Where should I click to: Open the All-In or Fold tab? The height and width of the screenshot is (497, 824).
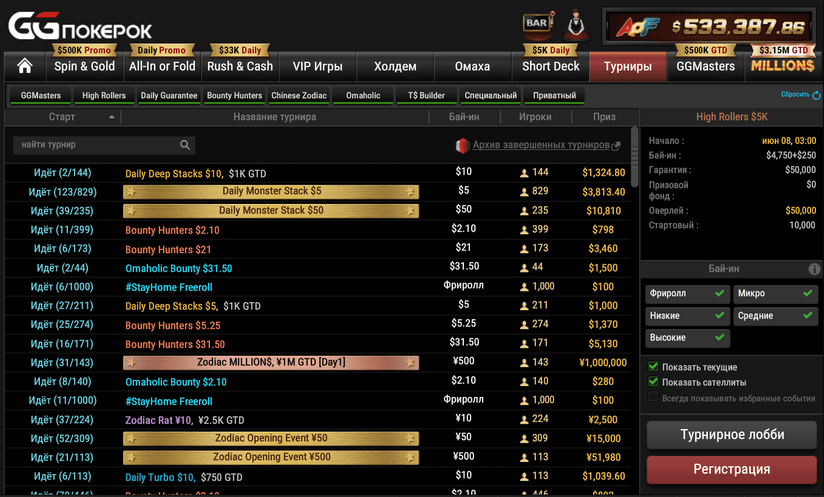[x=162, y=66]
